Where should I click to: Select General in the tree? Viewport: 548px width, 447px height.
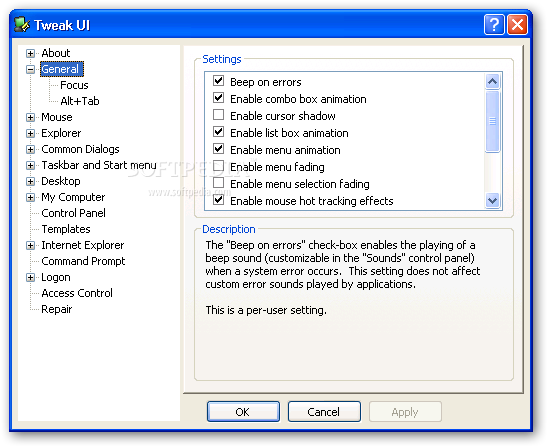pyautogui.click(x=62, y=69)
